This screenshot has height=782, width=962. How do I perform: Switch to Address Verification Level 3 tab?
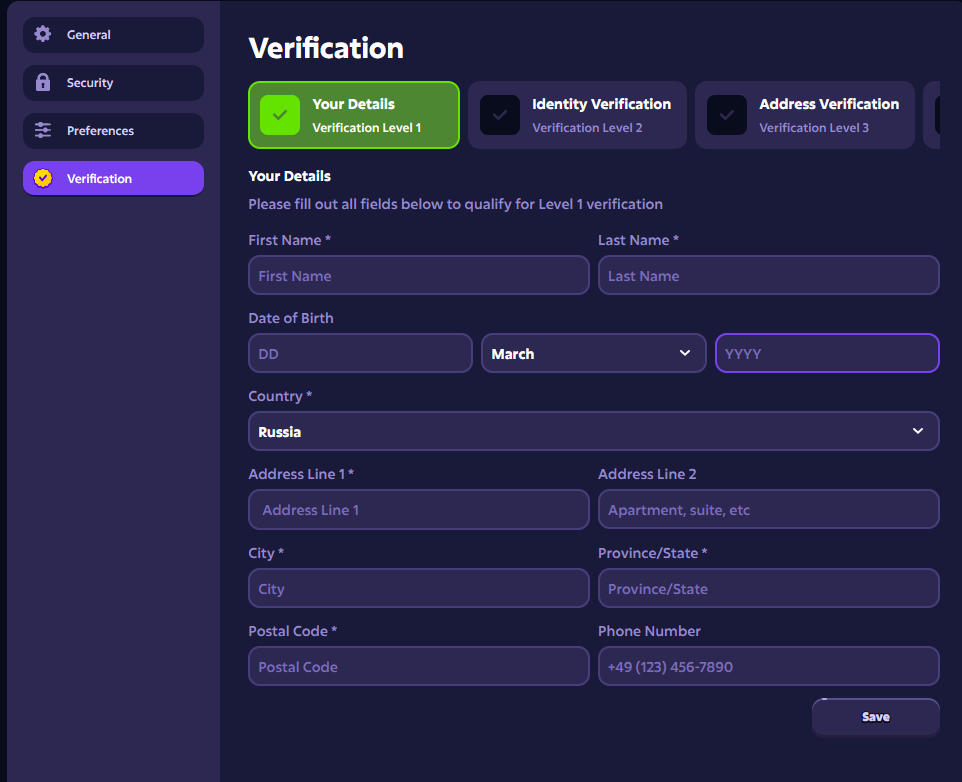click(x=804, y=115)
